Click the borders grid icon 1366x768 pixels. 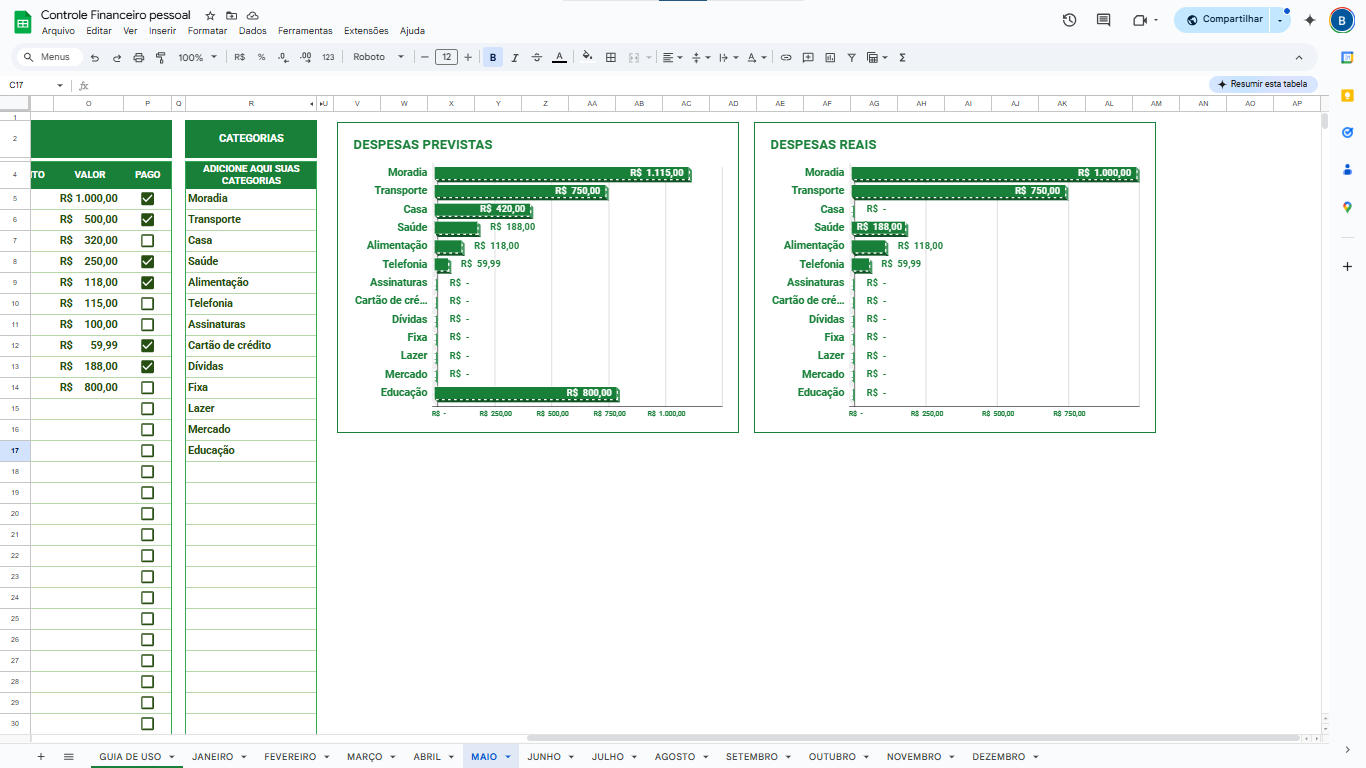(611, 58)
